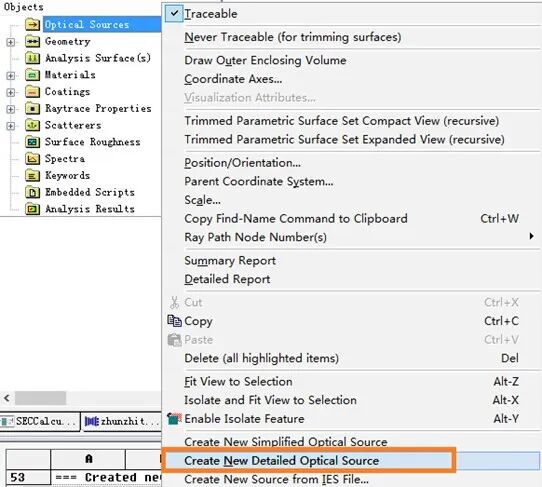Choose Never Traceable (for trimming surfaces)
542x487 pixels.
(x=293, y=37)
